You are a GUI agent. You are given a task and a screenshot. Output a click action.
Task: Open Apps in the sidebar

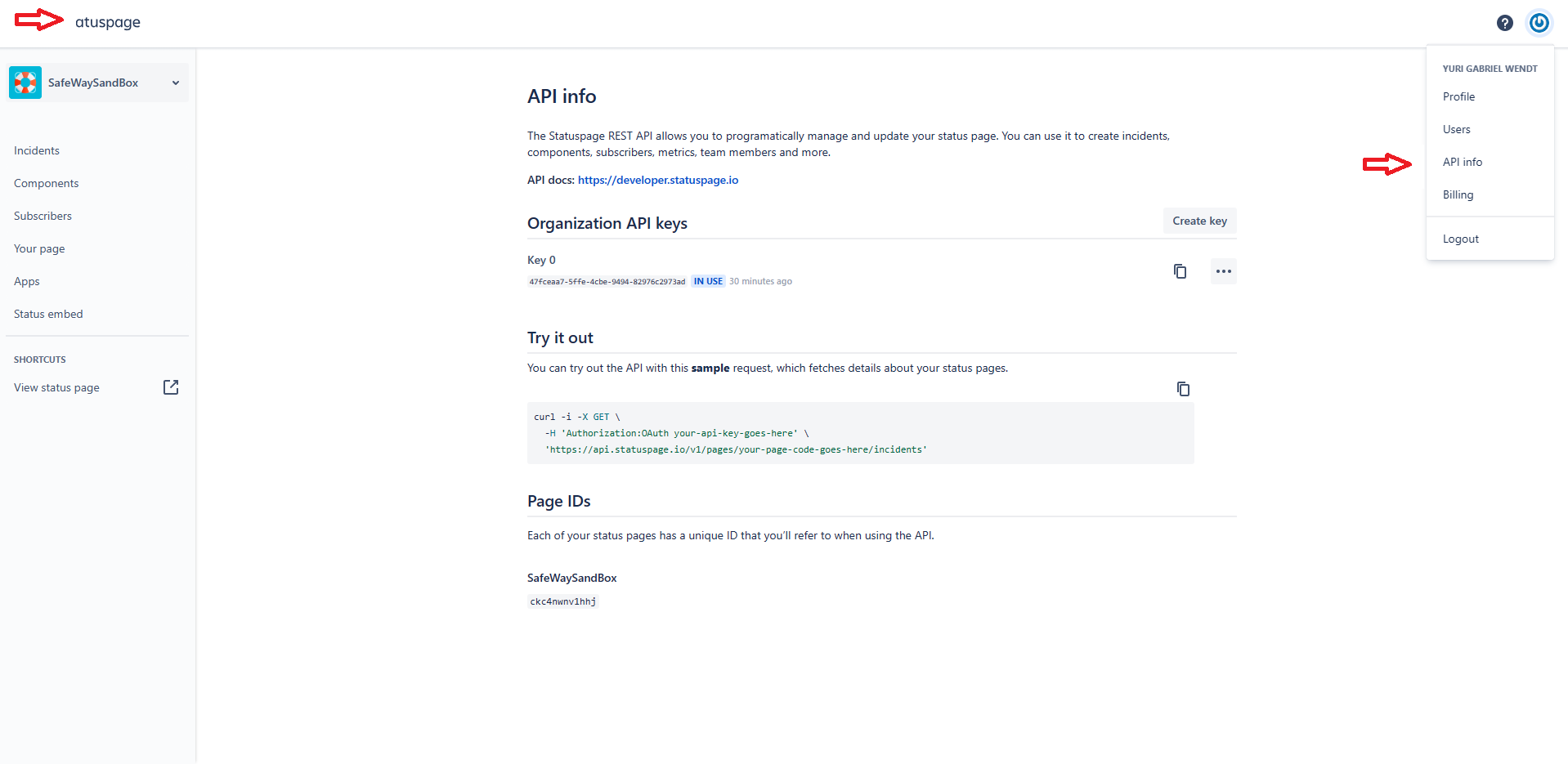[x=27, y=281]
